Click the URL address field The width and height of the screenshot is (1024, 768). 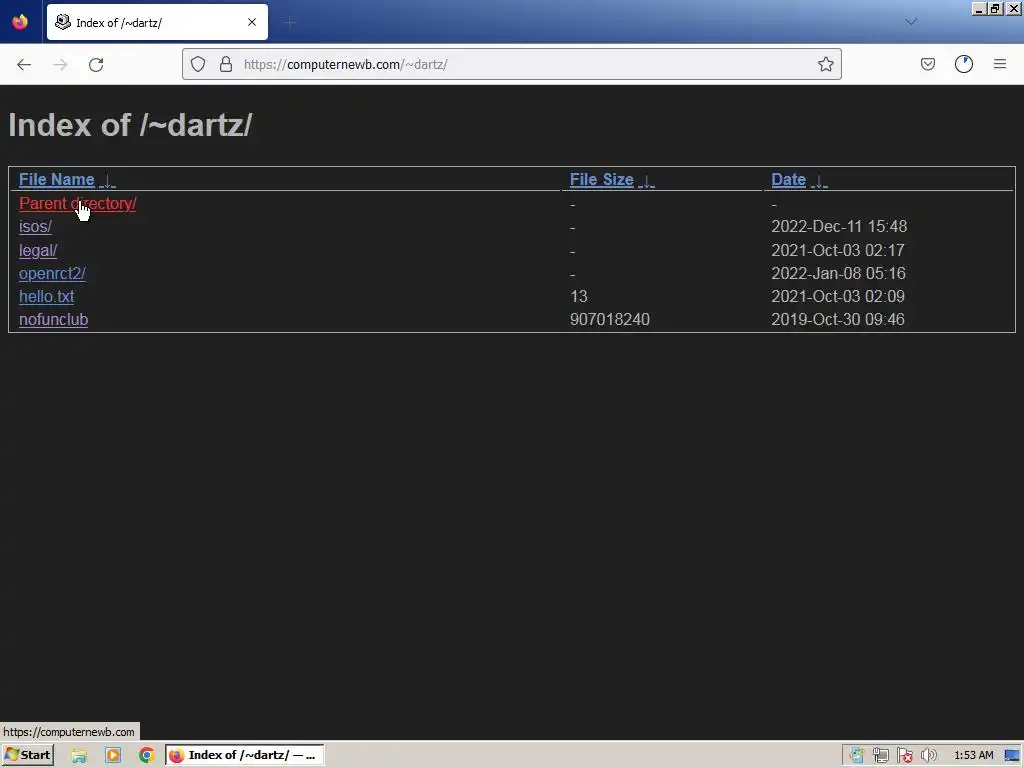click(511, 64)
